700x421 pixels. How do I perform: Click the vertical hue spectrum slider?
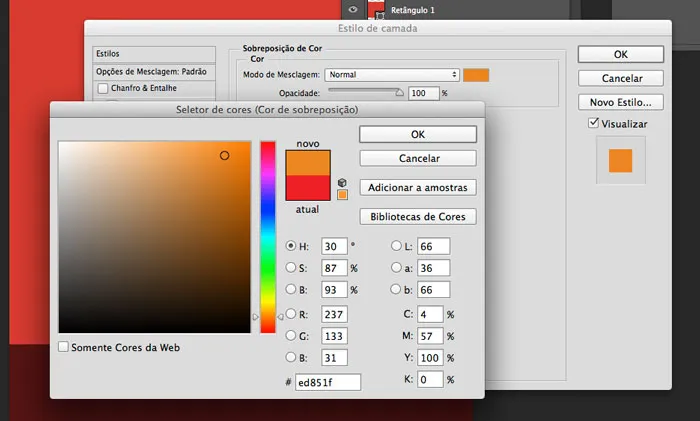pos(268,237)
